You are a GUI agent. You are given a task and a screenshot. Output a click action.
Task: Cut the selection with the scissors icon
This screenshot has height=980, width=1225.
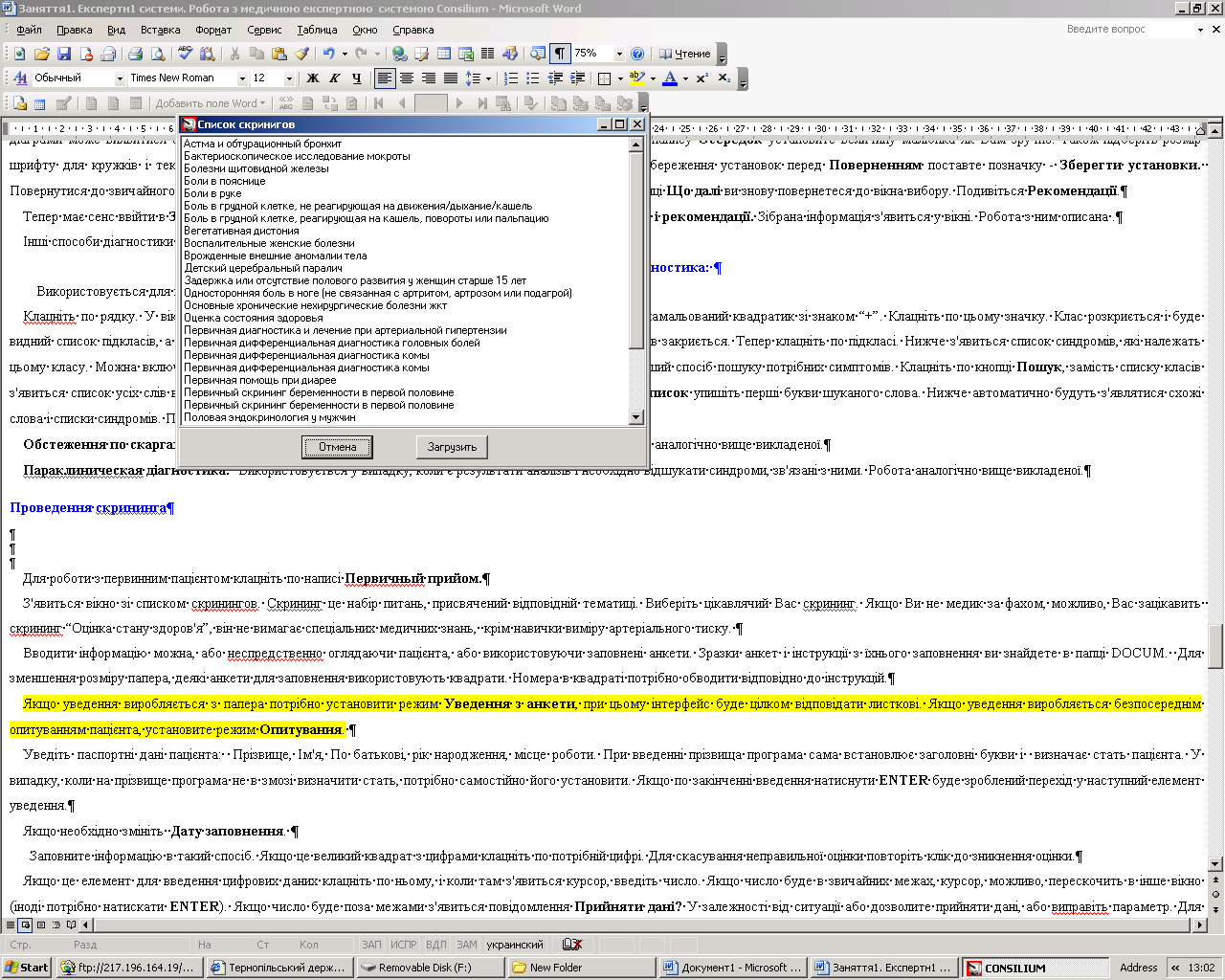[234, 54]
